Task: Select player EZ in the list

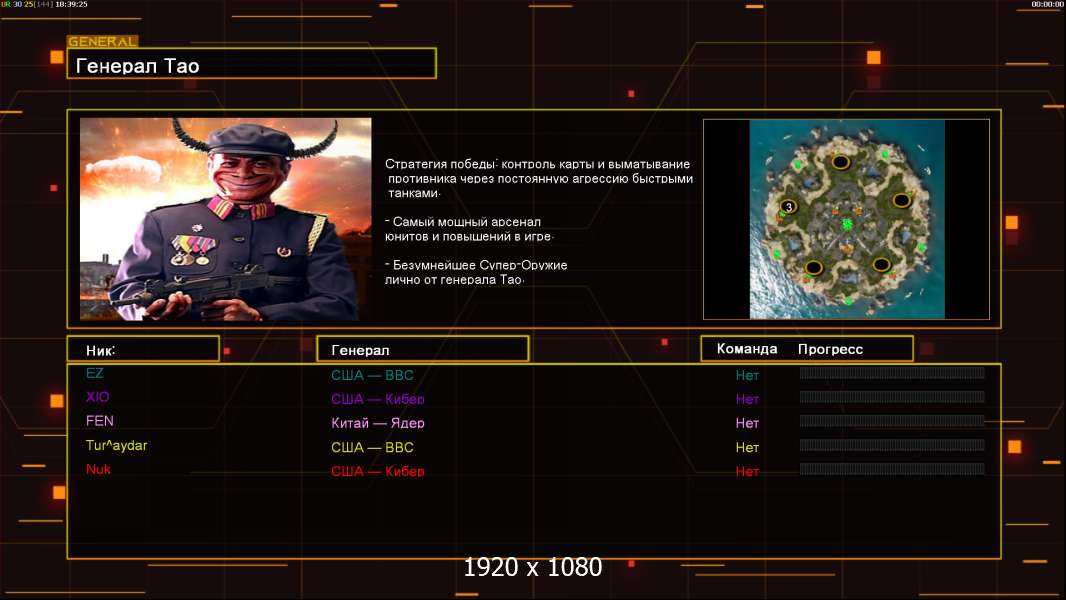Action: [x=94, y=373]
